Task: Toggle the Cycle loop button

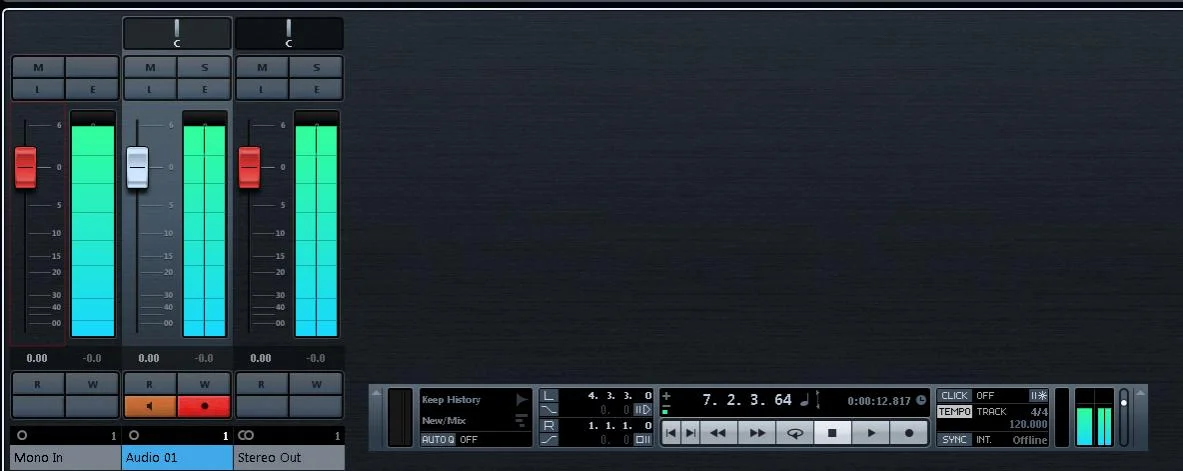Action: (795, 433)
